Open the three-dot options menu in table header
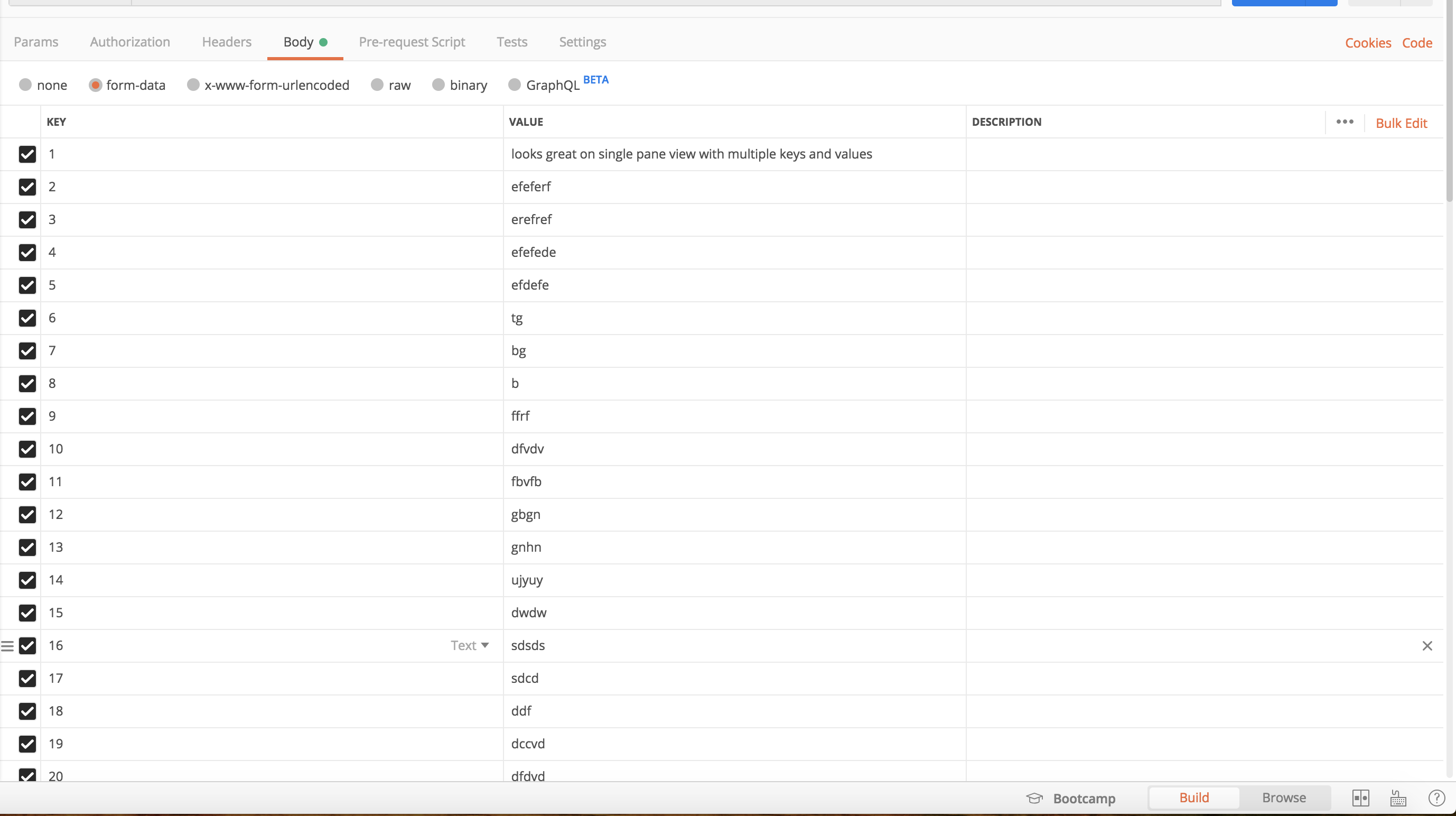The height and width of the screenshot is (816, 1456). tap(1345, 122)
